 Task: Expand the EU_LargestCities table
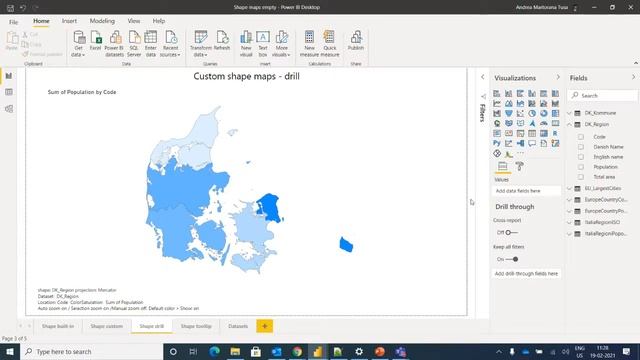pos(569,189)
